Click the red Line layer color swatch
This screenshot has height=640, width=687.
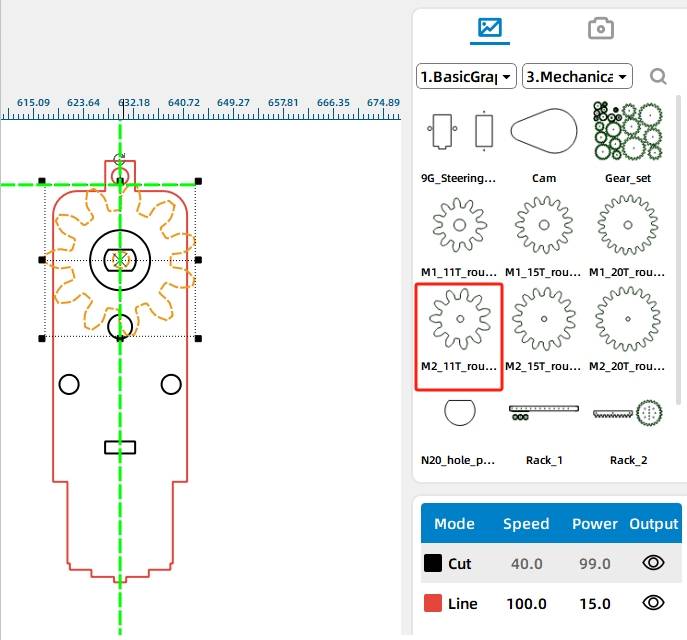pos(433,603)
